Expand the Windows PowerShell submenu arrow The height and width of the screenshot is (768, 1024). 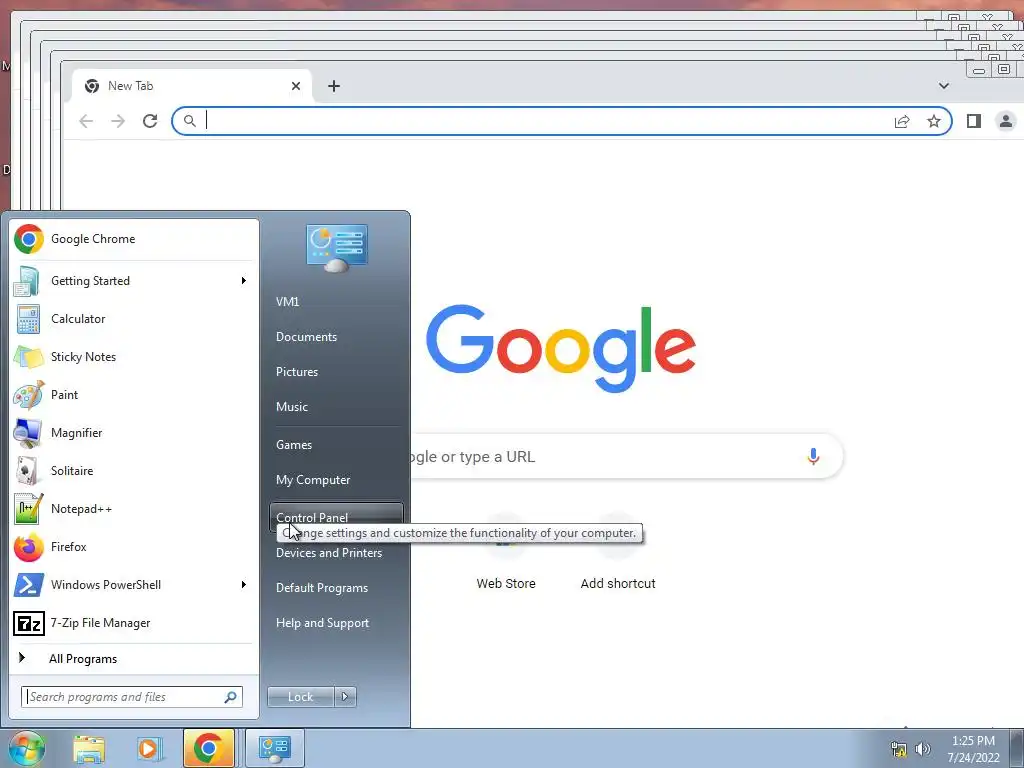[x=244, y=584]
